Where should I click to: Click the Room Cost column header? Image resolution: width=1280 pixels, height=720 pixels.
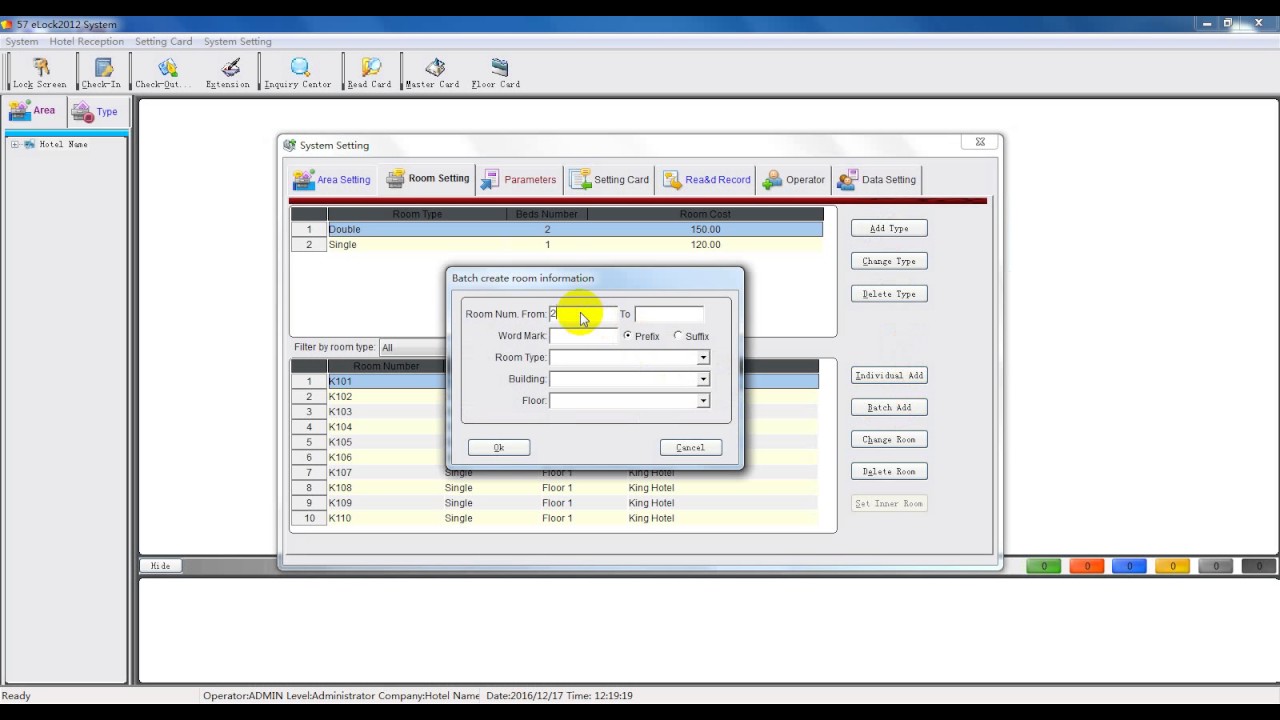pyautogui.click(x=705, y=214)
